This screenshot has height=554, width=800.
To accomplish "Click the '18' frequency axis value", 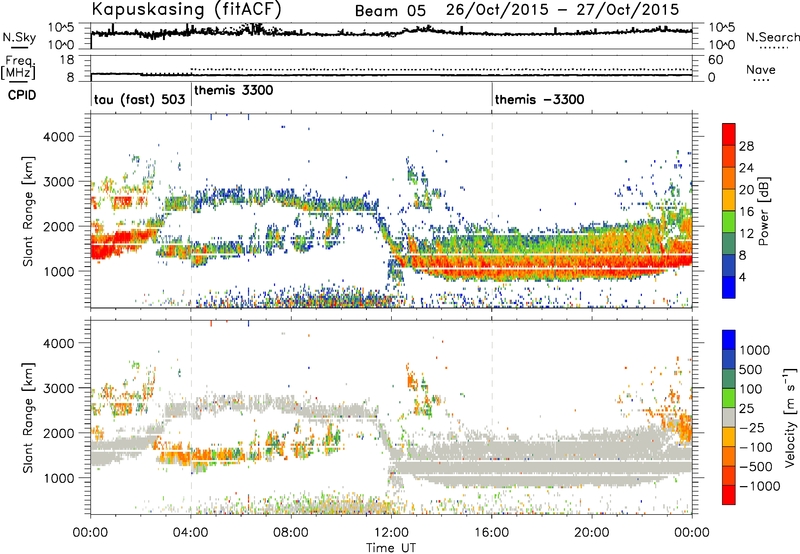I will pos(68,59).
